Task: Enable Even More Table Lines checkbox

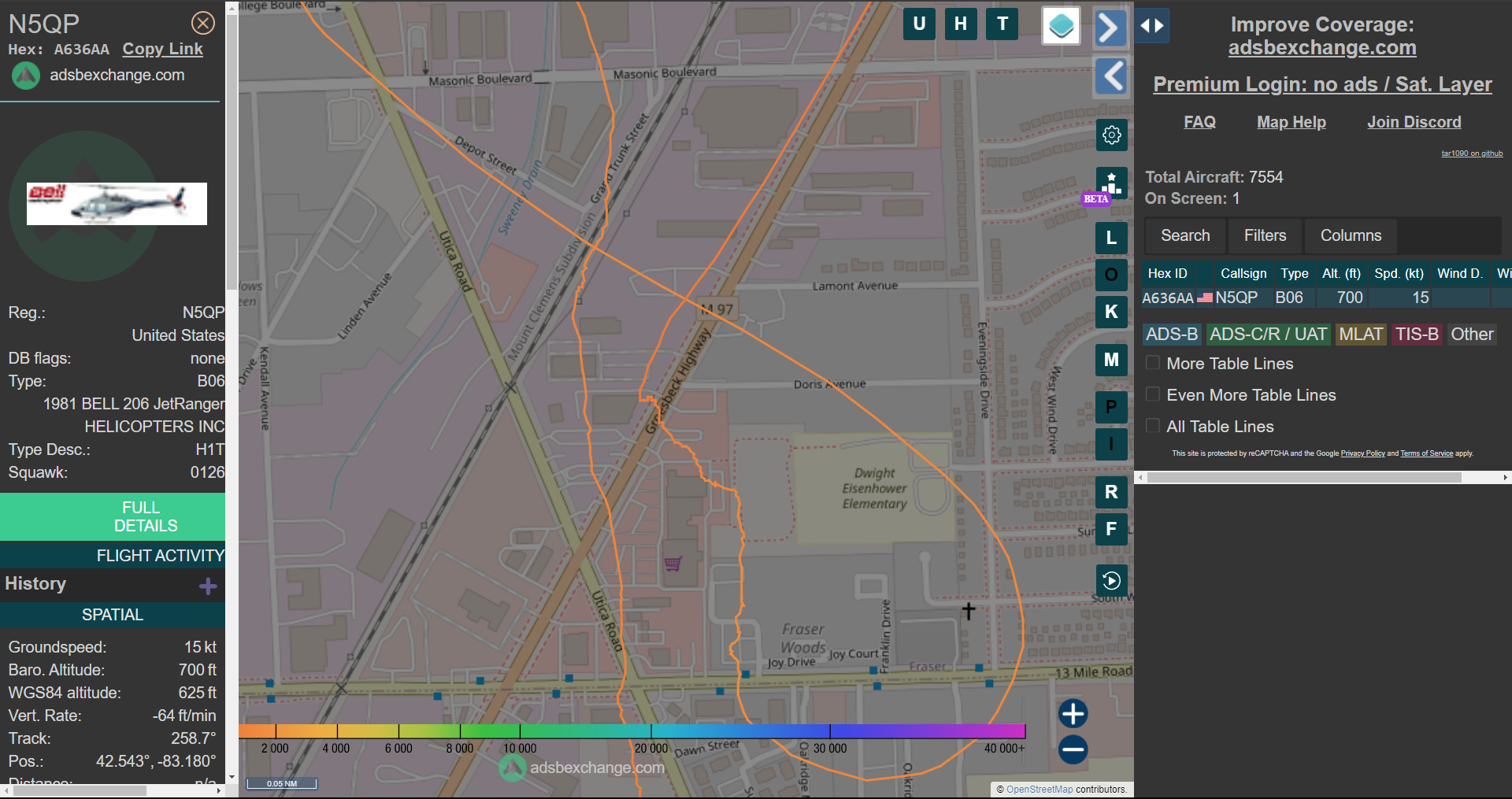Action: 1153,394
